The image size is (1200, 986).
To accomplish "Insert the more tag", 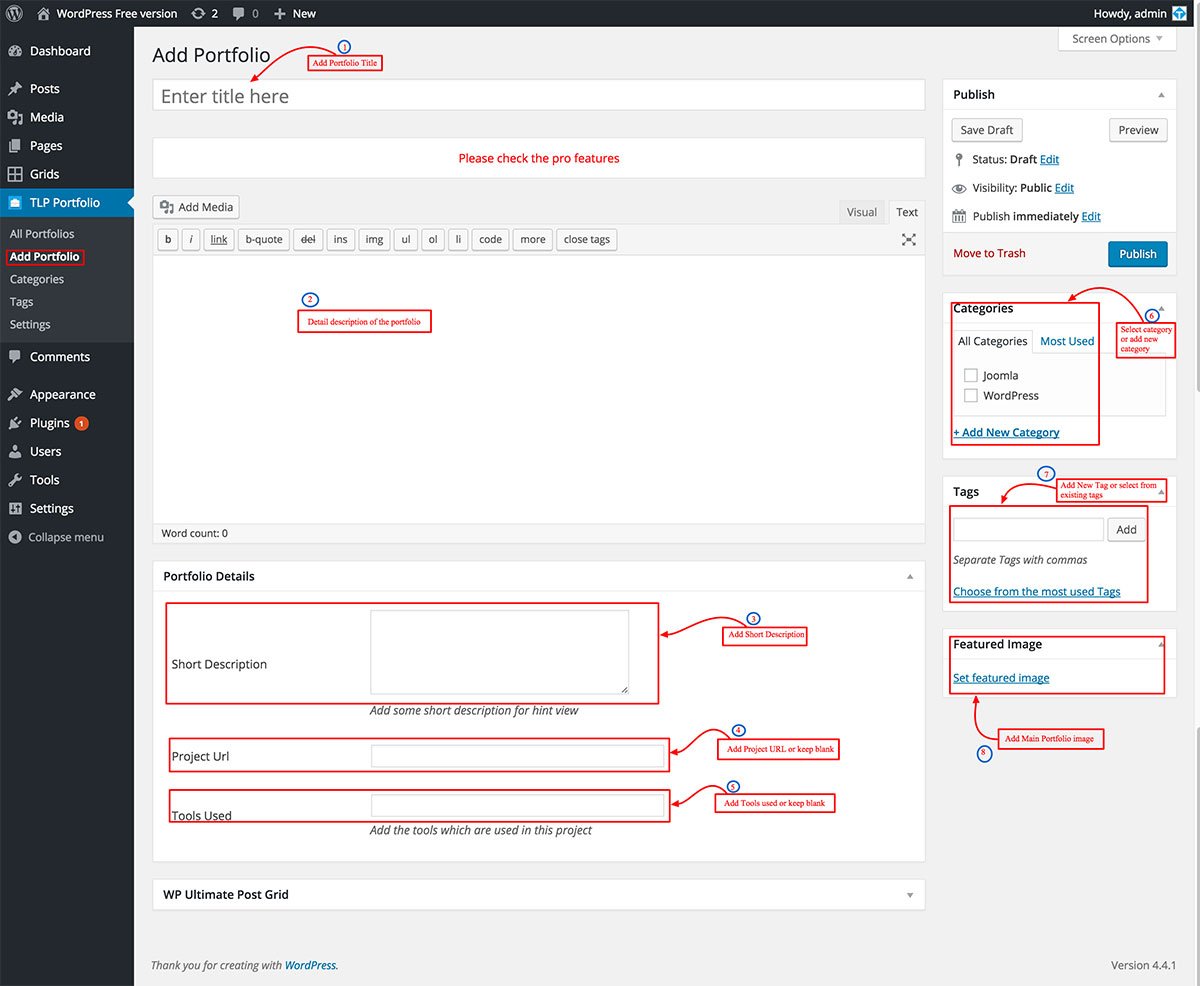I will tap(533, 240).
